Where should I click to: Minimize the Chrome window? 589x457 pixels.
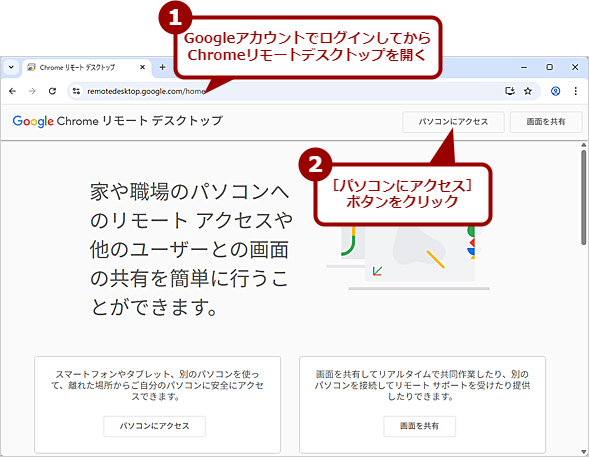pyautogui.click(x=524, y=67)
